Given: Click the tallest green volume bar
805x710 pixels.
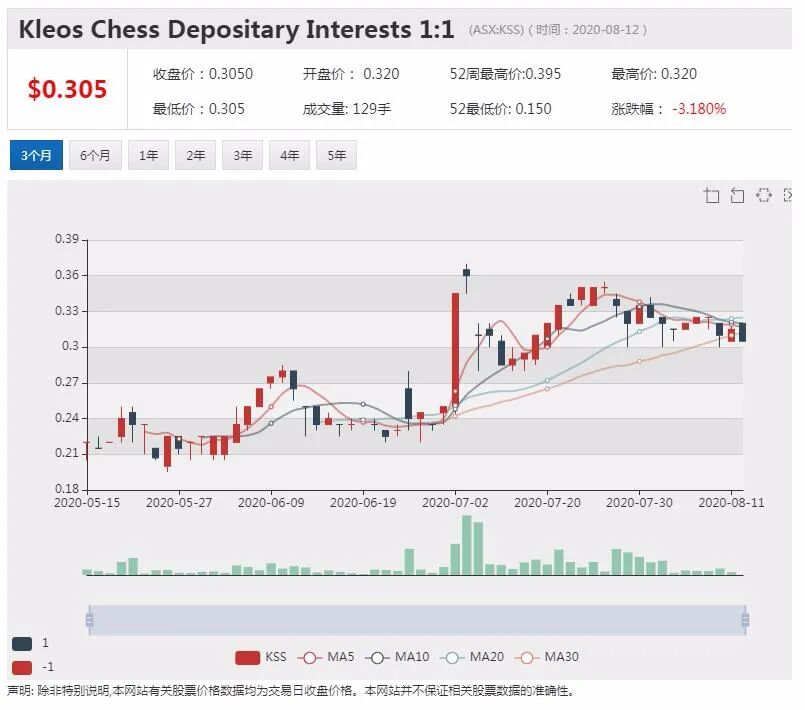Looking at the screenshot, I should tap(467, 545).
